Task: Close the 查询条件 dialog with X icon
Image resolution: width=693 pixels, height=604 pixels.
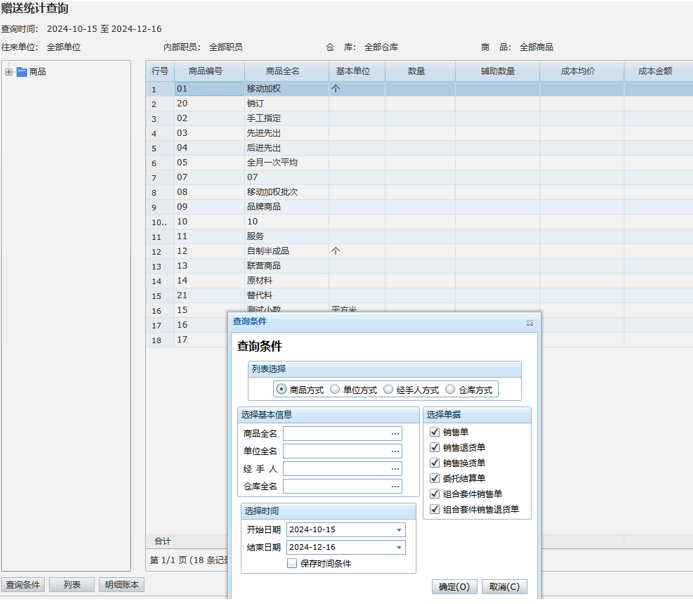Action: [x=530, y=323]
